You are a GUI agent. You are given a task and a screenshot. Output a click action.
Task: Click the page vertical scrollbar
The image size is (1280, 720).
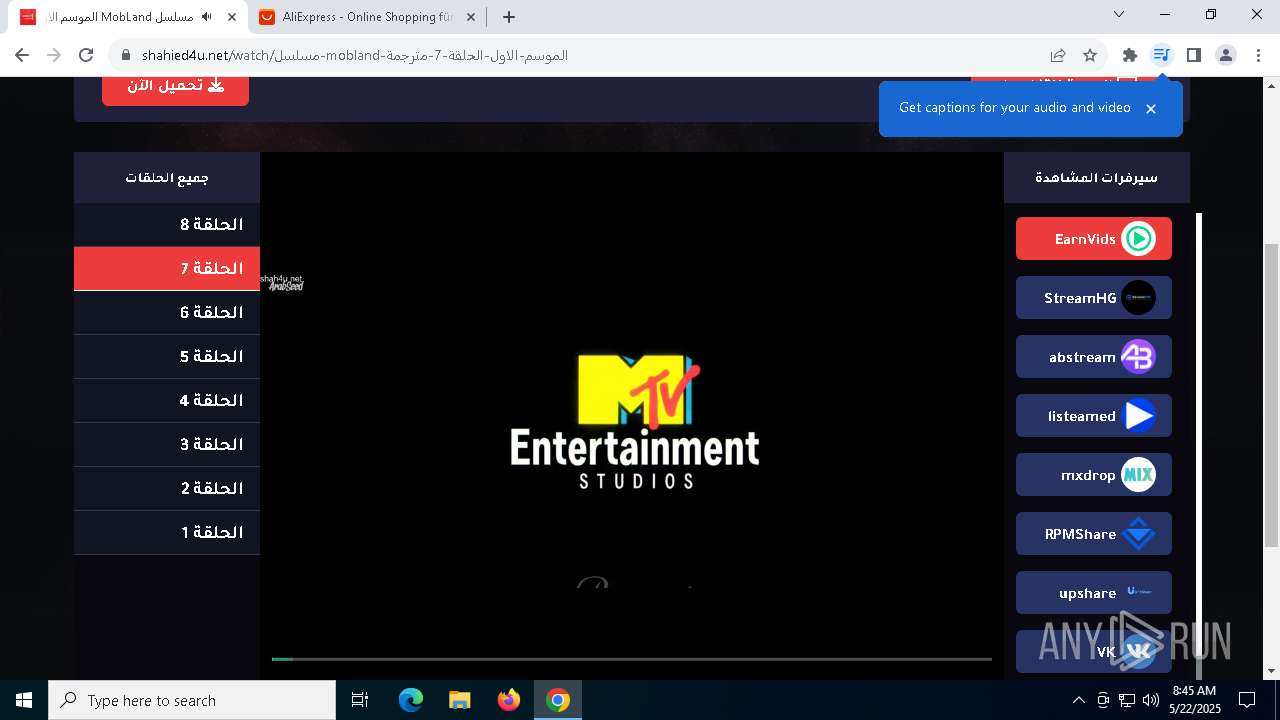point(1272,395)
